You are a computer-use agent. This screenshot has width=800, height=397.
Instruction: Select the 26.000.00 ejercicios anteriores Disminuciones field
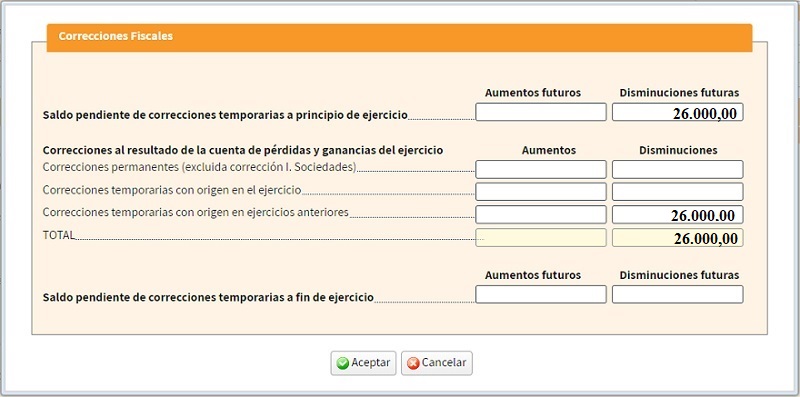678,215
